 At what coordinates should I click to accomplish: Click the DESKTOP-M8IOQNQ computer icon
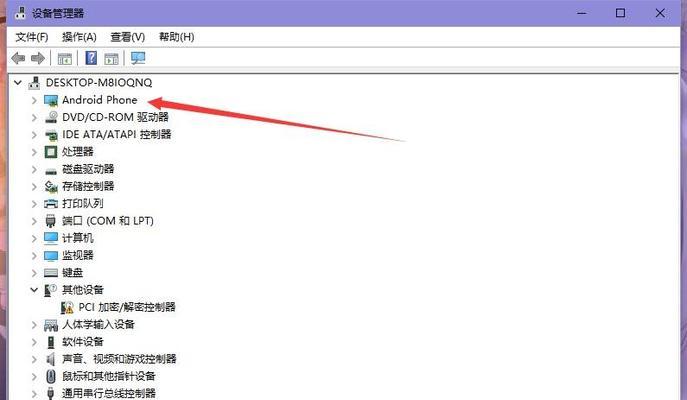[x=34, y=83]
